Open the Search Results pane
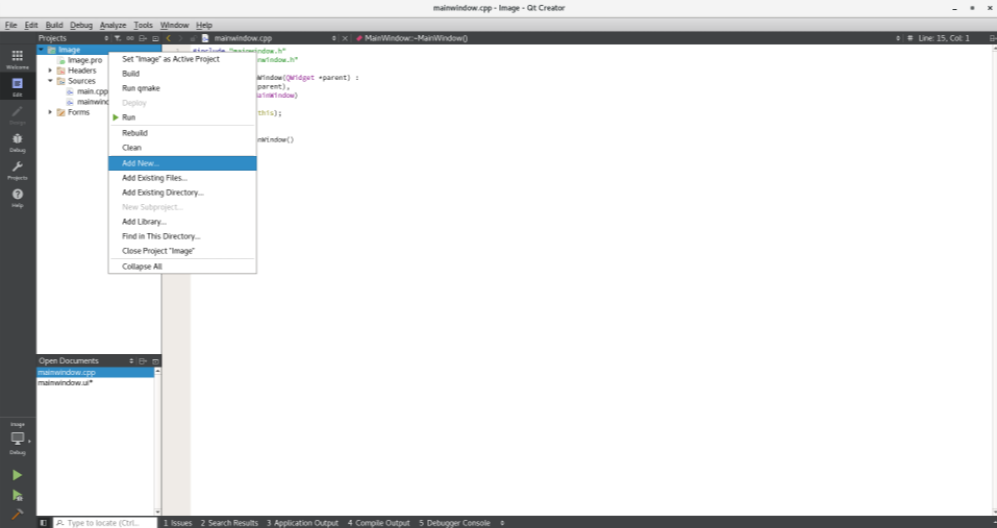Screen dimensions: 997x528 pos(229,523)
